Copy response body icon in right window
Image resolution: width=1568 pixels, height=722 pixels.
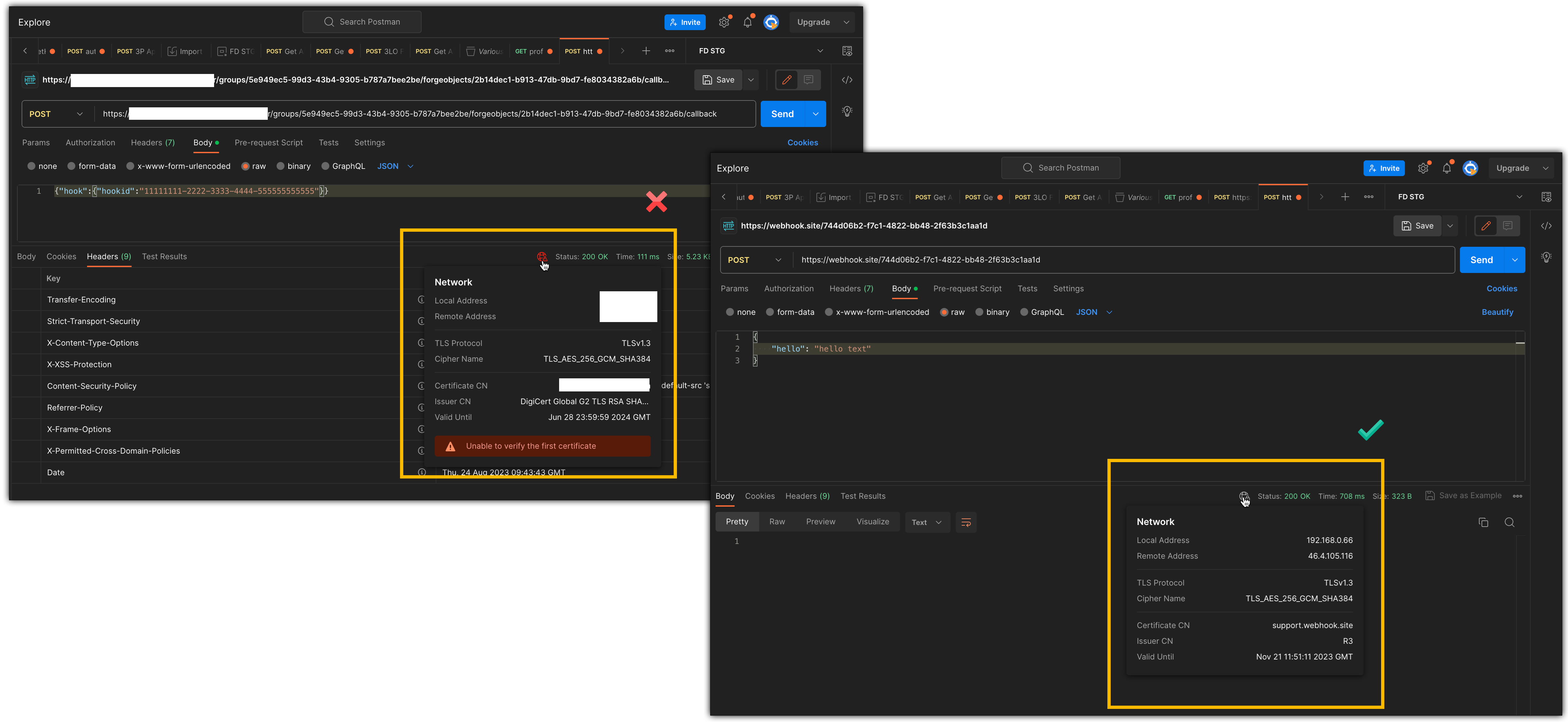pos(1484,522)
